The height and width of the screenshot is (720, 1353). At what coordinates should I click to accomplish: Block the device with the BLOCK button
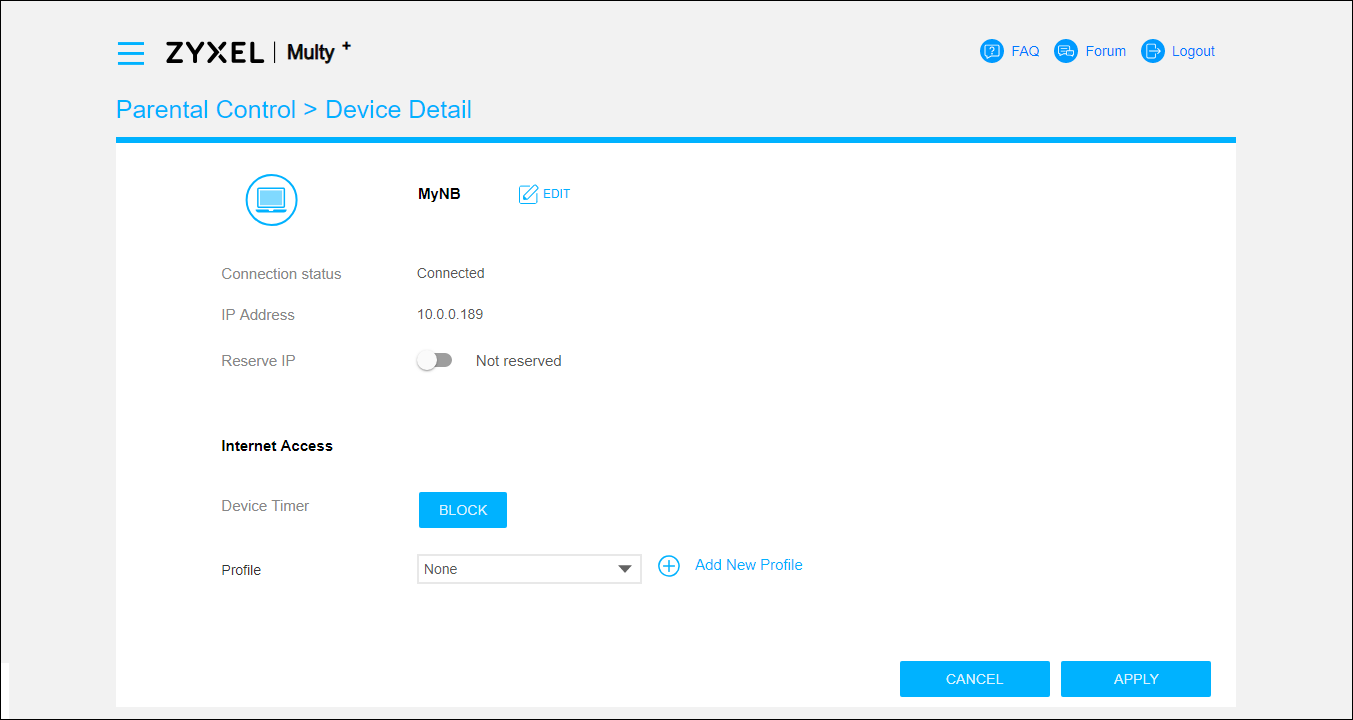click(463, 510)
